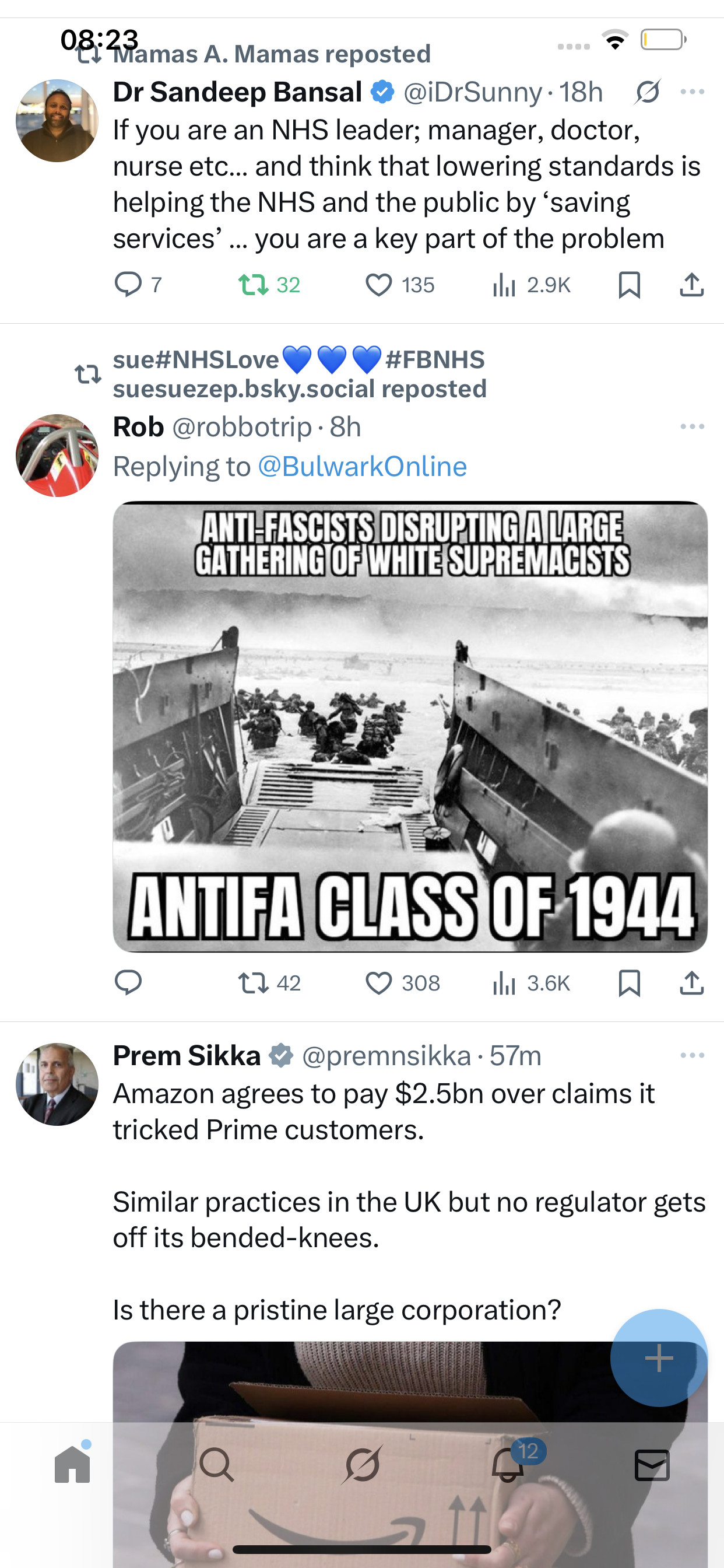Open Dr Sandeep Bansal's profile picture
The width and height of the screenshot is (724, 1568).
pos(57,121)
